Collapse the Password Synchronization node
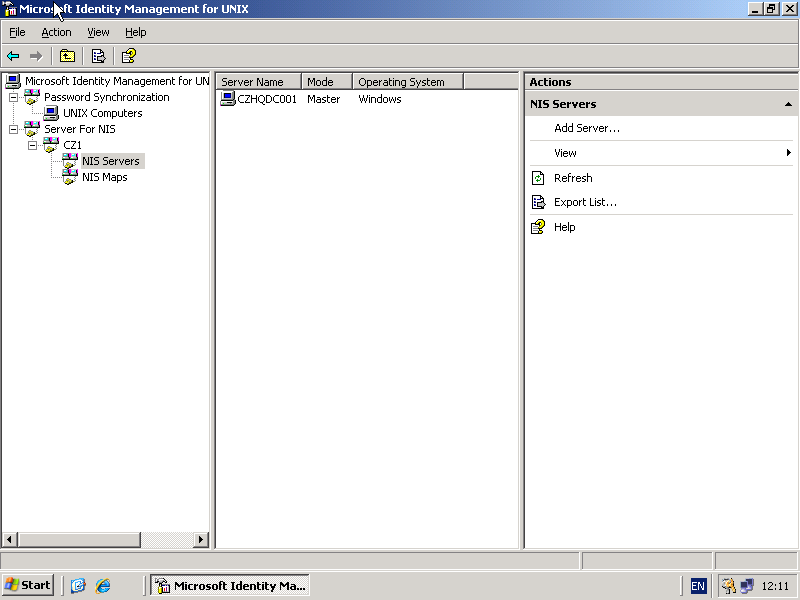 [13, 97]
